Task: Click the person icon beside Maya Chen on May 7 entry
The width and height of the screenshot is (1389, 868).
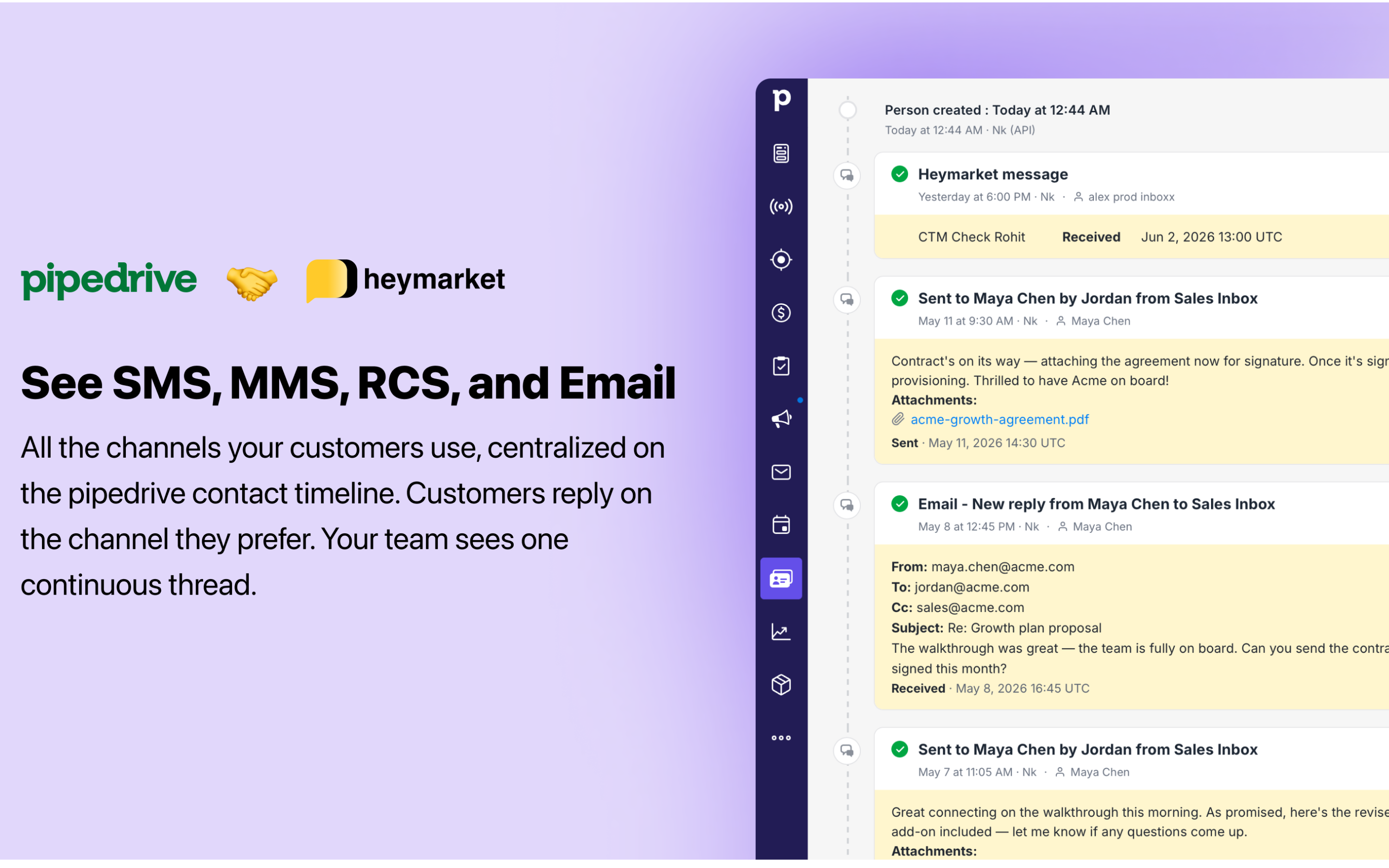Action: click(x=1060, y=772)
